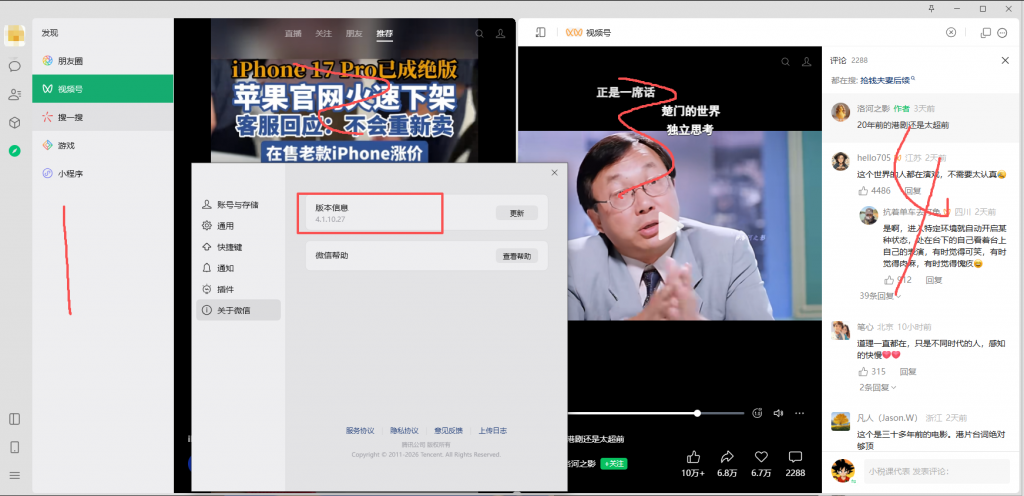Open the panel layout icon in lower sidebar
This screenshot has height=496, width=1024.
click(14, 419)
